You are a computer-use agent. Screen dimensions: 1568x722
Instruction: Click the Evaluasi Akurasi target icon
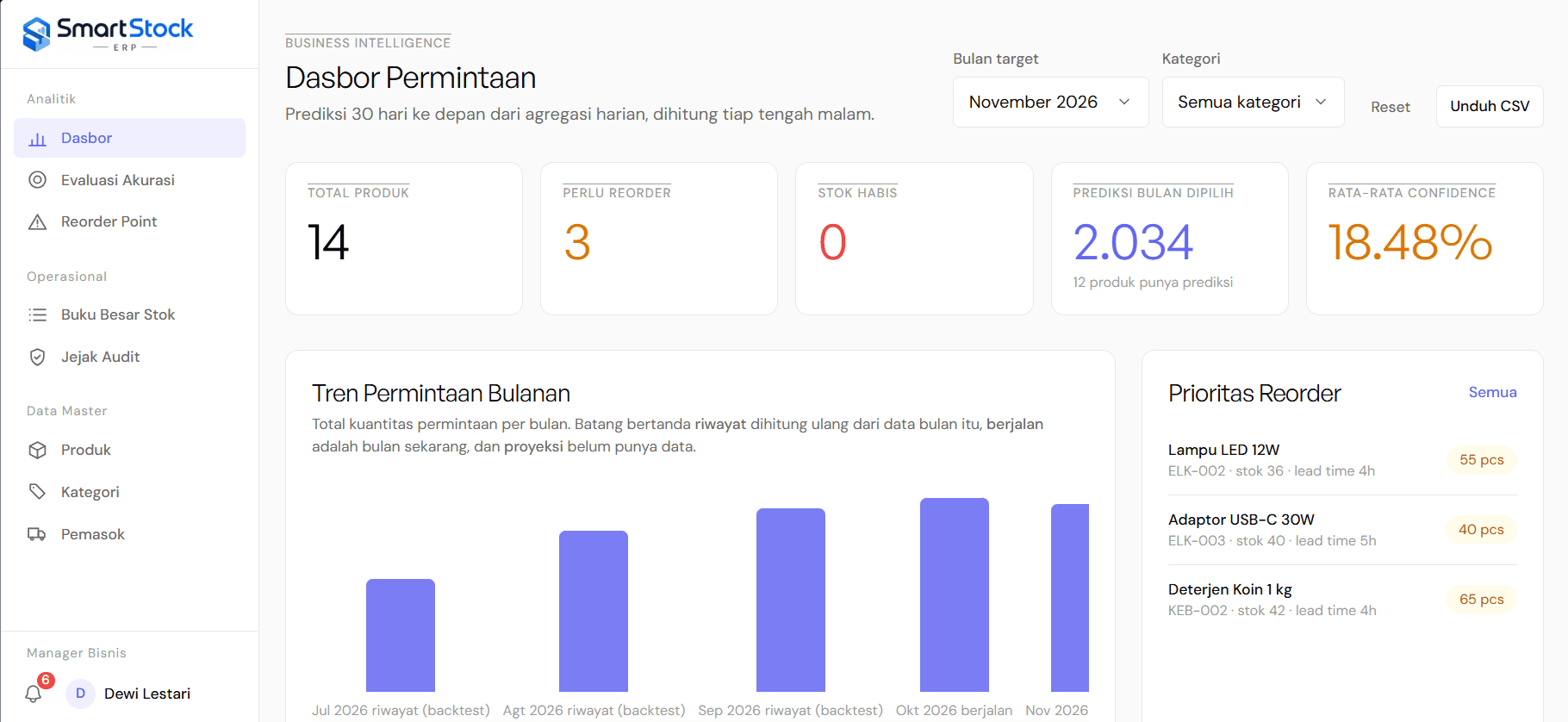coord(37,180)
